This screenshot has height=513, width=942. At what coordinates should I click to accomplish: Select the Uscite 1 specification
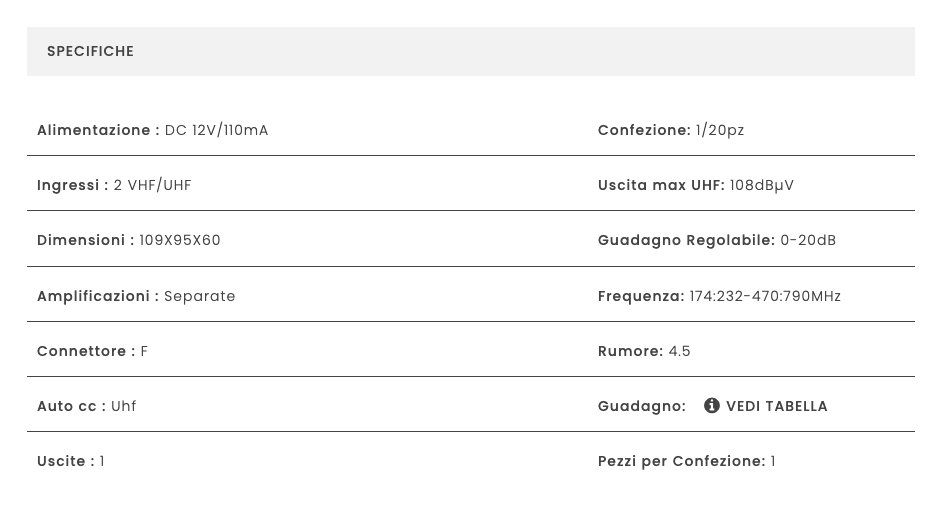(x=71, y=461)
